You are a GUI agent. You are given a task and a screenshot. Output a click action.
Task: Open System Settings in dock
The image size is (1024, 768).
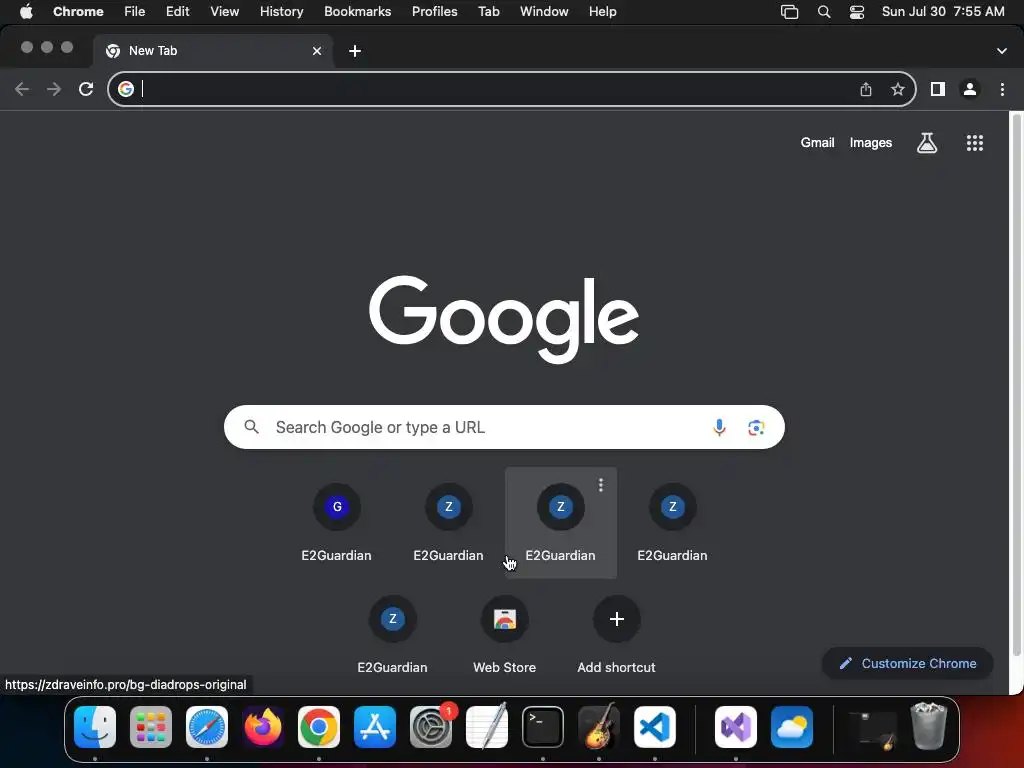(x=431, y=727)
